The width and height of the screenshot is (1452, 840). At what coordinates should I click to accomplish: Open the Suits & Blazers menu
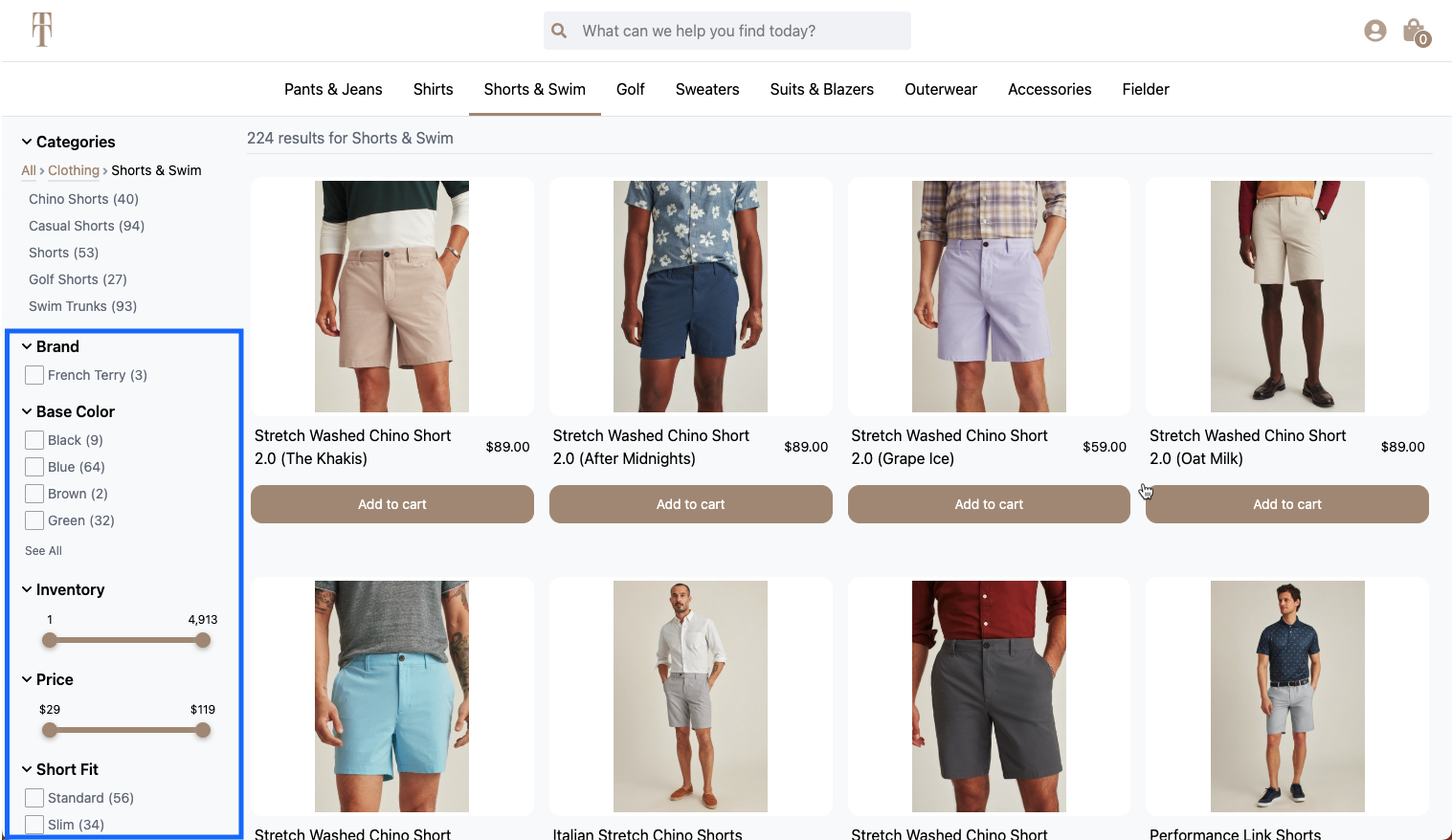[822, 89]
